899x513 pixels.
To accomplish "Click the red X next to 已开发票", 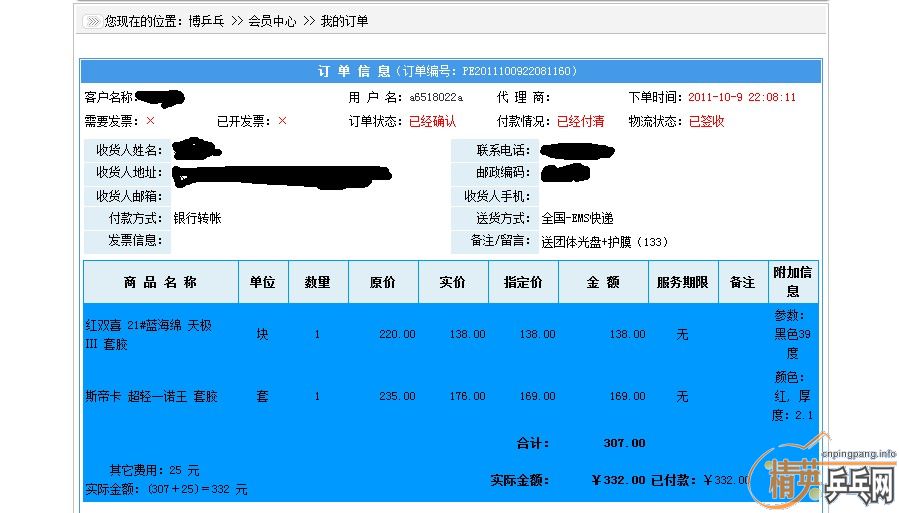I will point(282,120).
